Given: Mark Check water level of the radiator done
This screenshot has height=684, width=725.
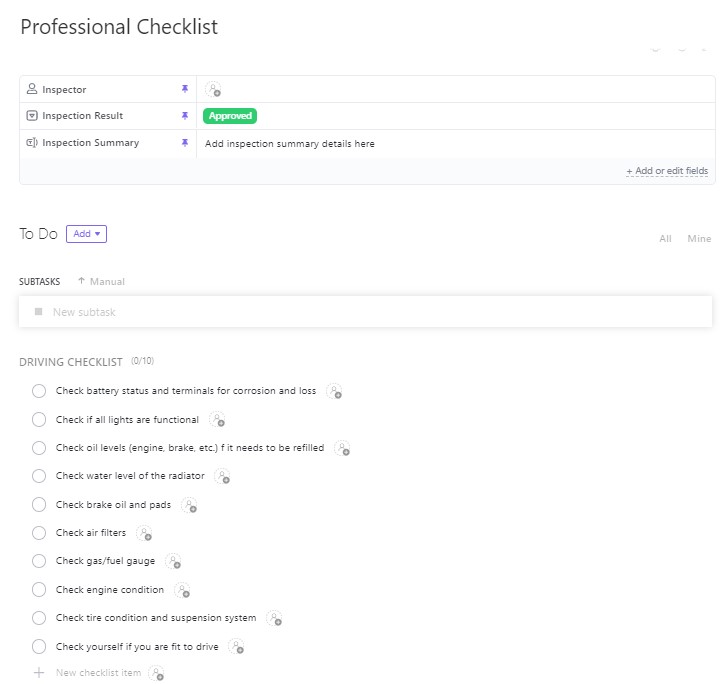Looking at the screenshot, I should (39, 476).
